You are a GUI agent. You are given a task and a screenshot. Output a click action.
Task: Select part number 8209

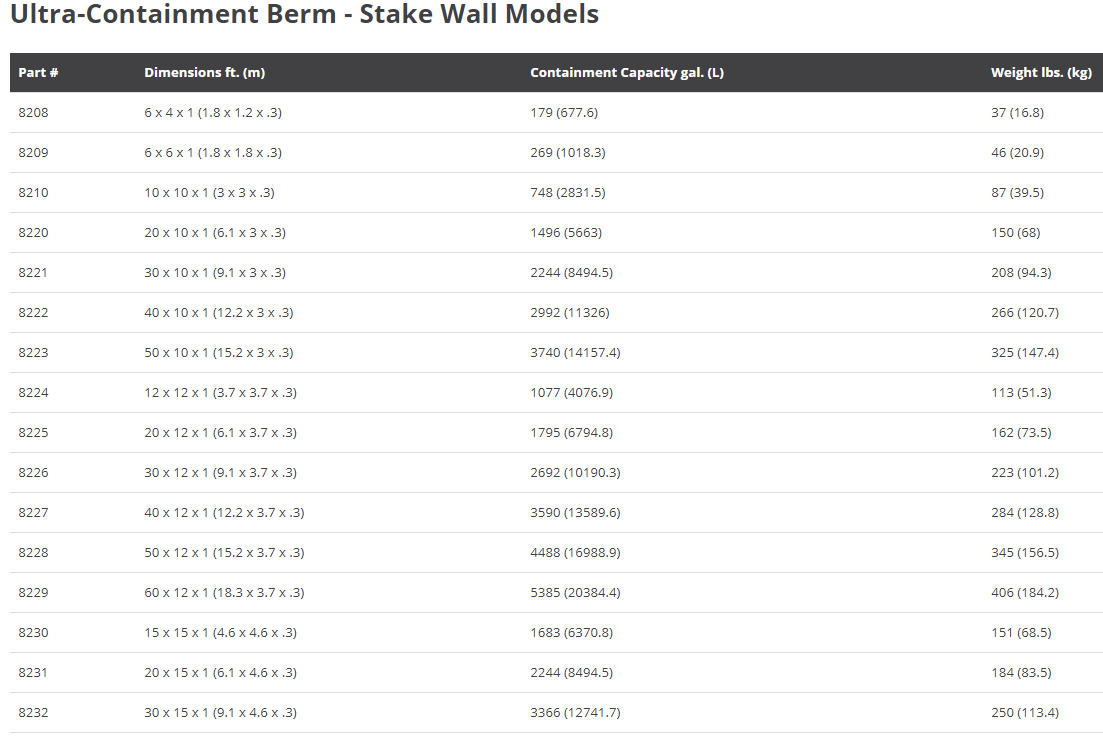[x=33, y=153]
